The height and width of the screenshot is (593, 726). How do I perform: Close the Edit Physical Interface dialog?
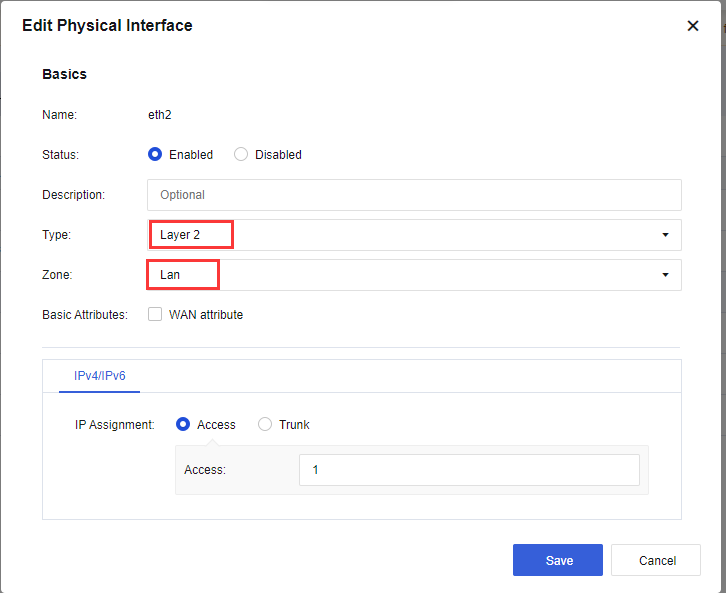click(693, 26)
